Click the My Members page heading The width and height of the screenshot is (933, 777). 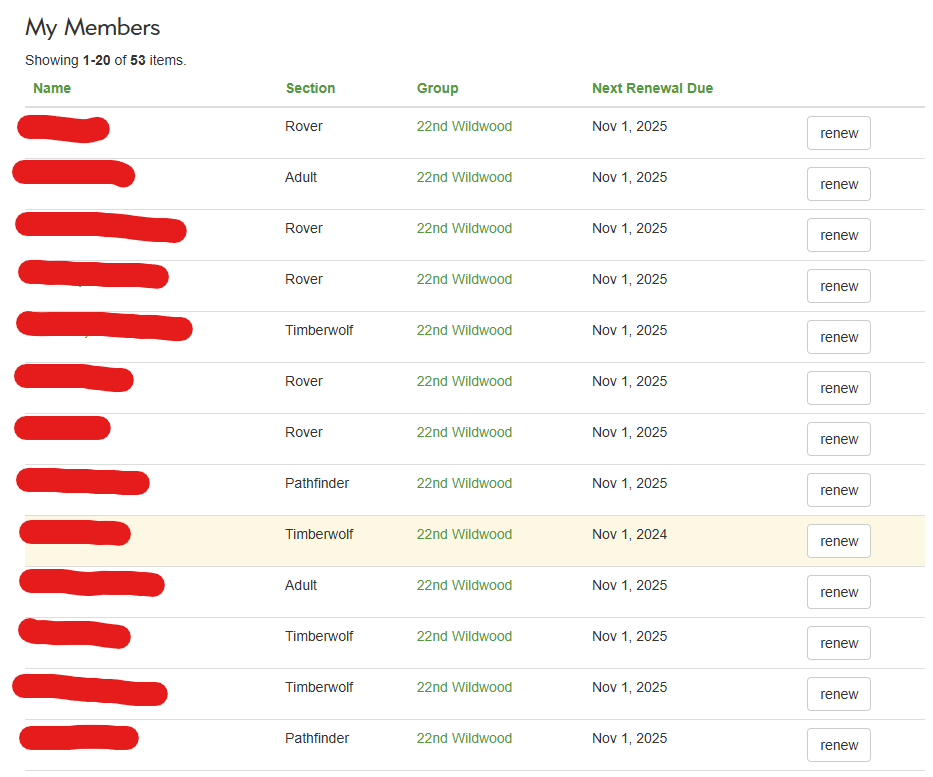coord(92,27)
